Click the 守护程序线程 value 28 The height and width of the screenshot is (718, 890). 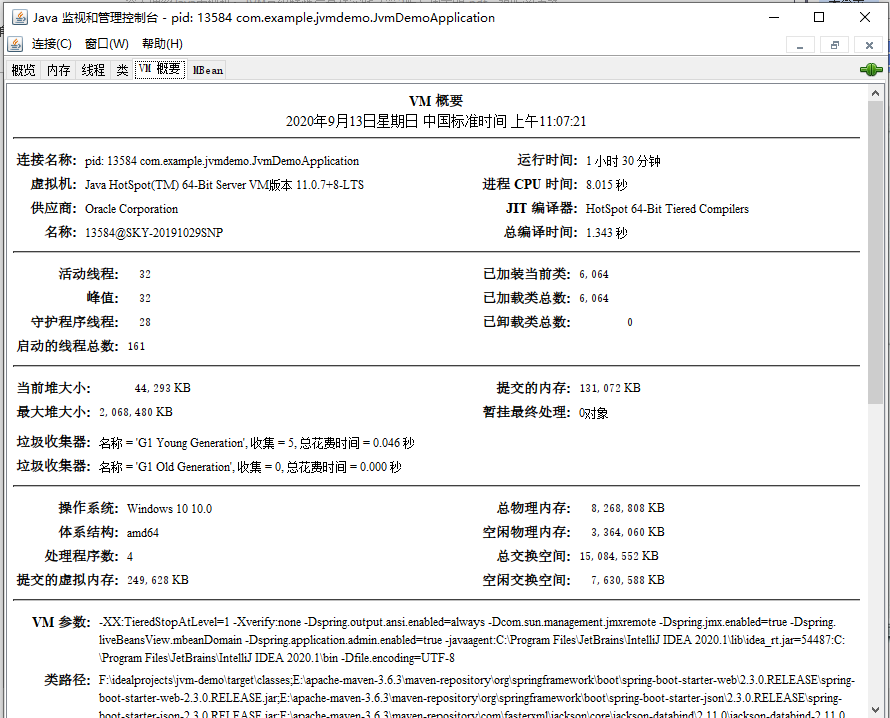click(145, 322)
